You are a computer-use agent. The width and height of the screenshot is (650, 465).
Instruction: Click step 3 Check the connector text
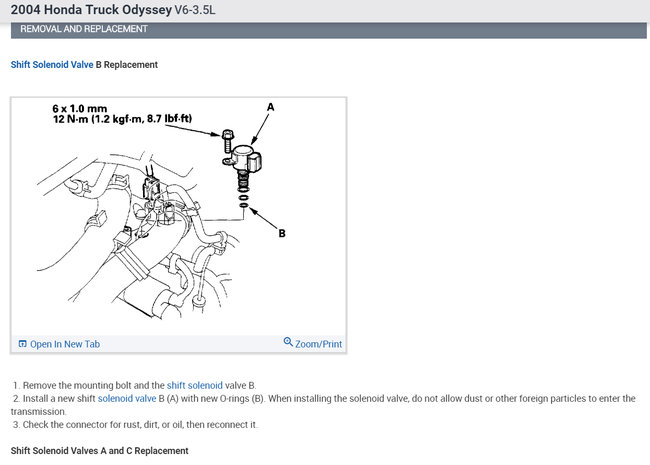135,425
